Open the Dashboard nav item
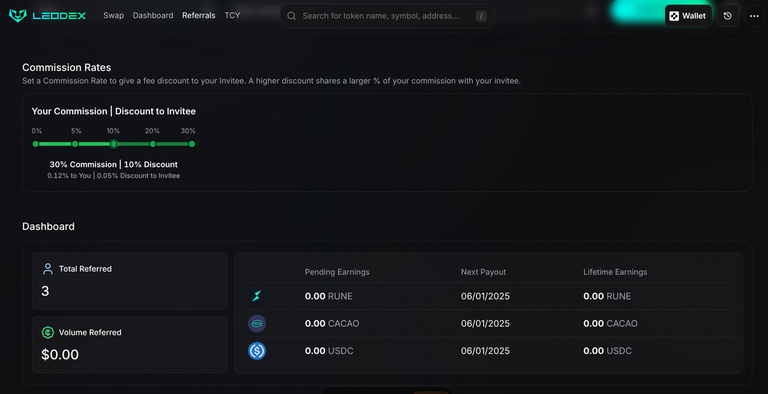This screenshot has height=394, width=768. click(153, 16)
